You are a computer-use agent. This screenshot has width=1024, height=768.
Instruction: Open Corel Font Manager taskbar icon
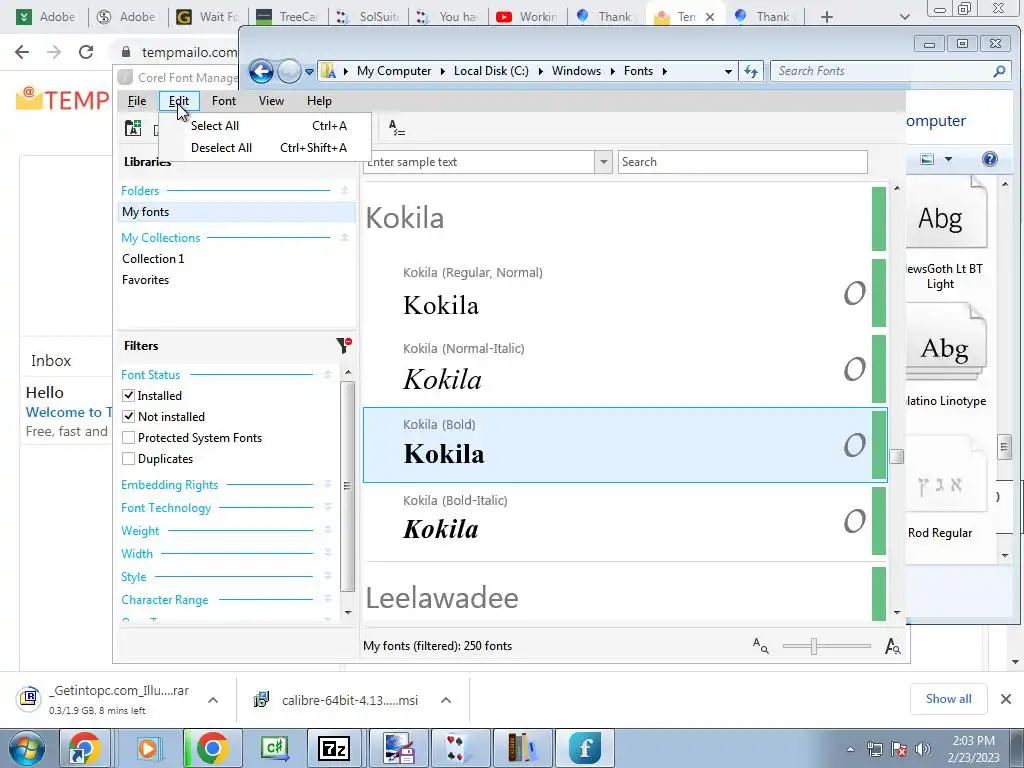coord(584,748)
